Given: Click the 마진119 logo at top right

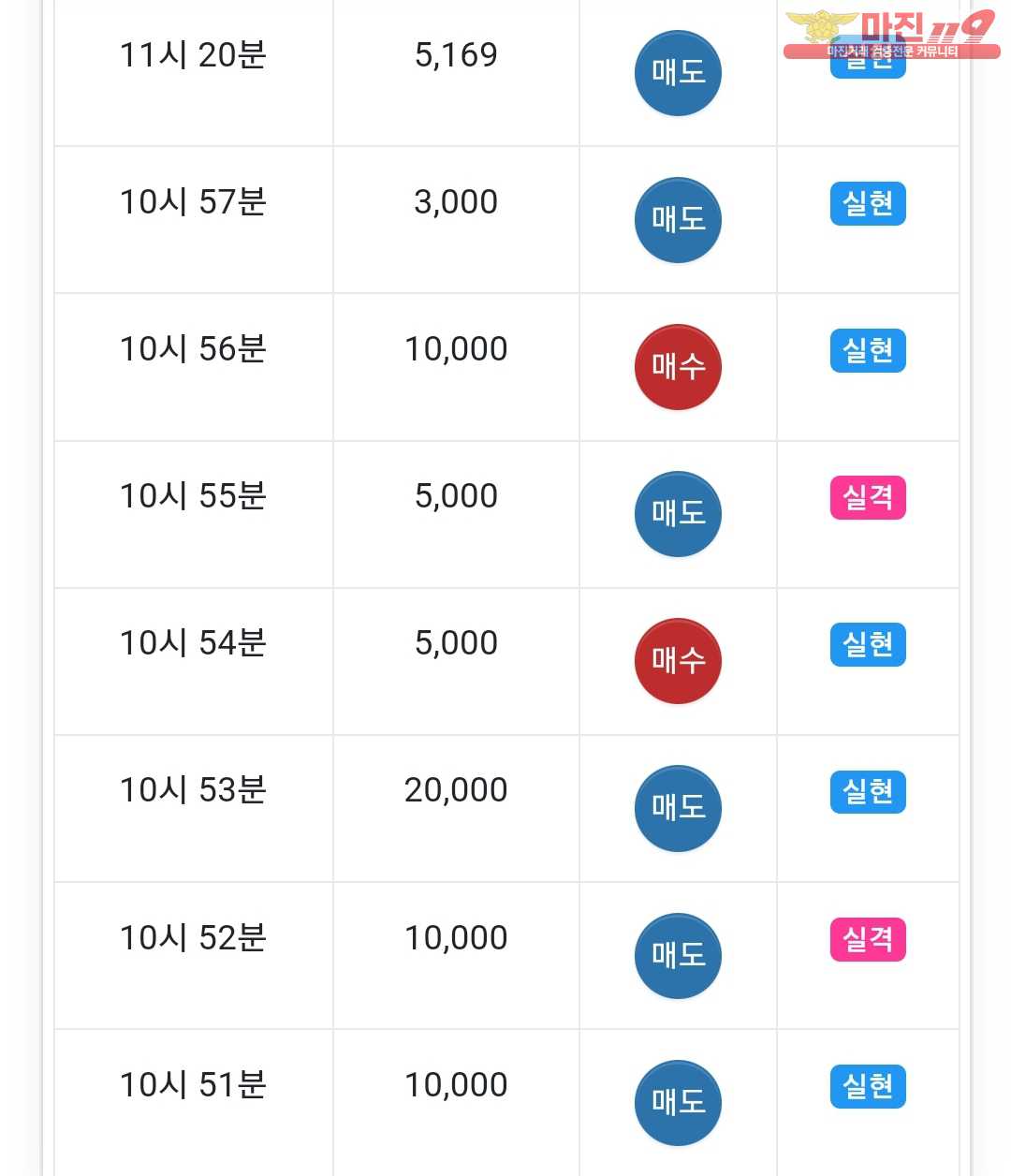Looking at the screenshot, I should tap(890, 32).
